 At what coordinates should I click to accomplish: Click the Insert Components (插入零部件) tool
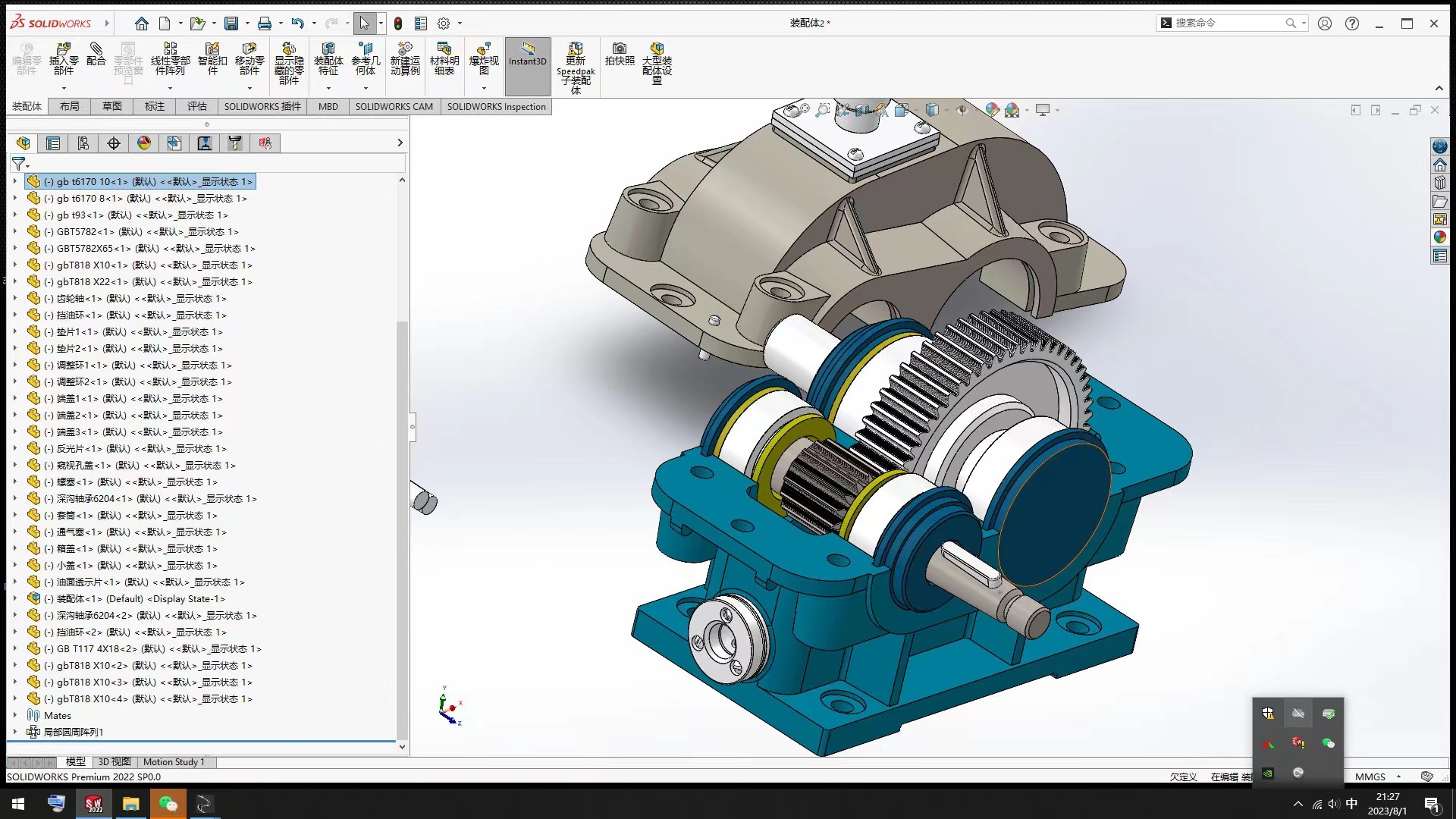[x=64, y=59]
